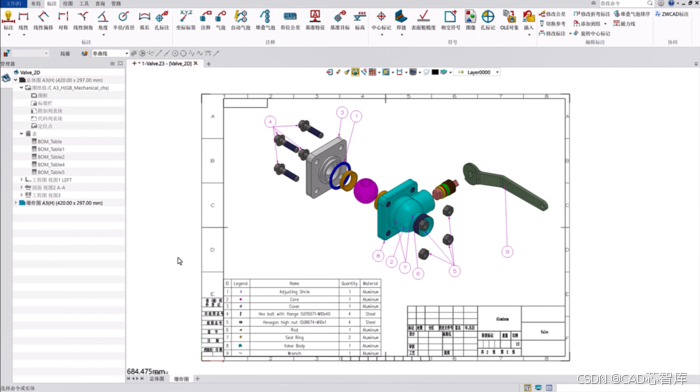The width and height of the screenshot is (700, 392).
Task: Expand the 工程图 视图1 LEFT node
Action: [21, 180]
